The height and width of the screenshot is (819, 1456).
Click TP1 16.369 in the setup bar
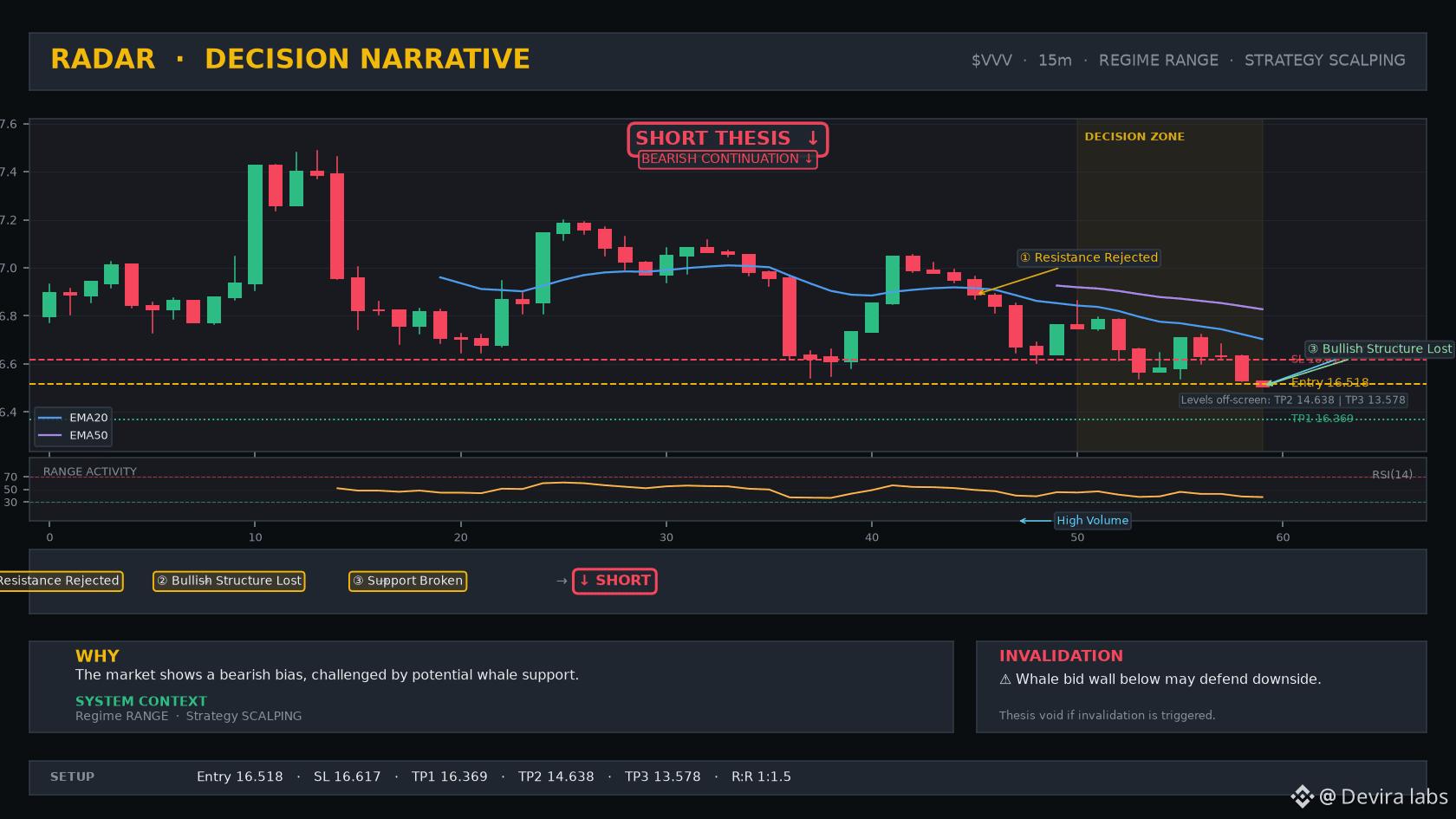coord(449,777)
